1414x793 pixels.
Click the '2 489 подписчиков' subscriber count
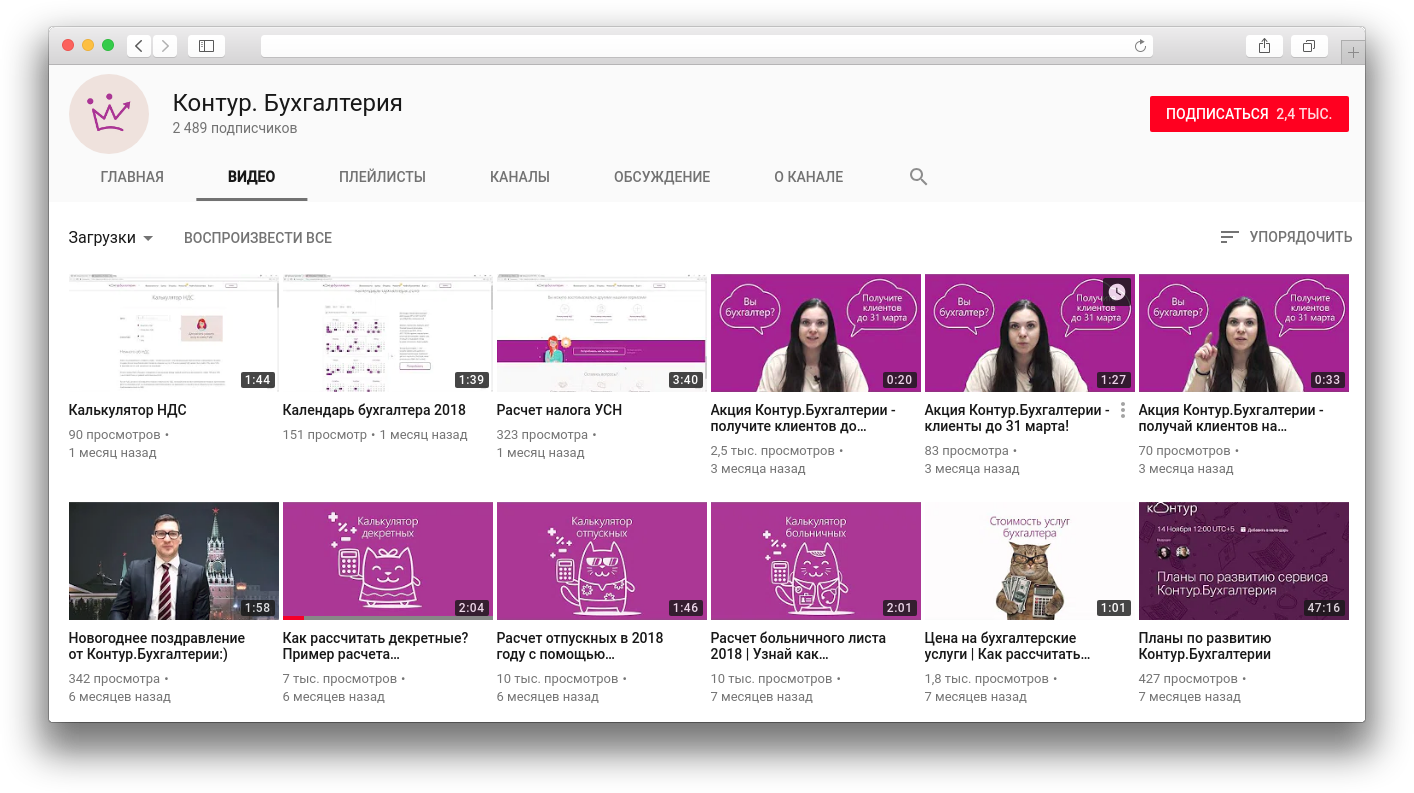(x=235, y=128)
